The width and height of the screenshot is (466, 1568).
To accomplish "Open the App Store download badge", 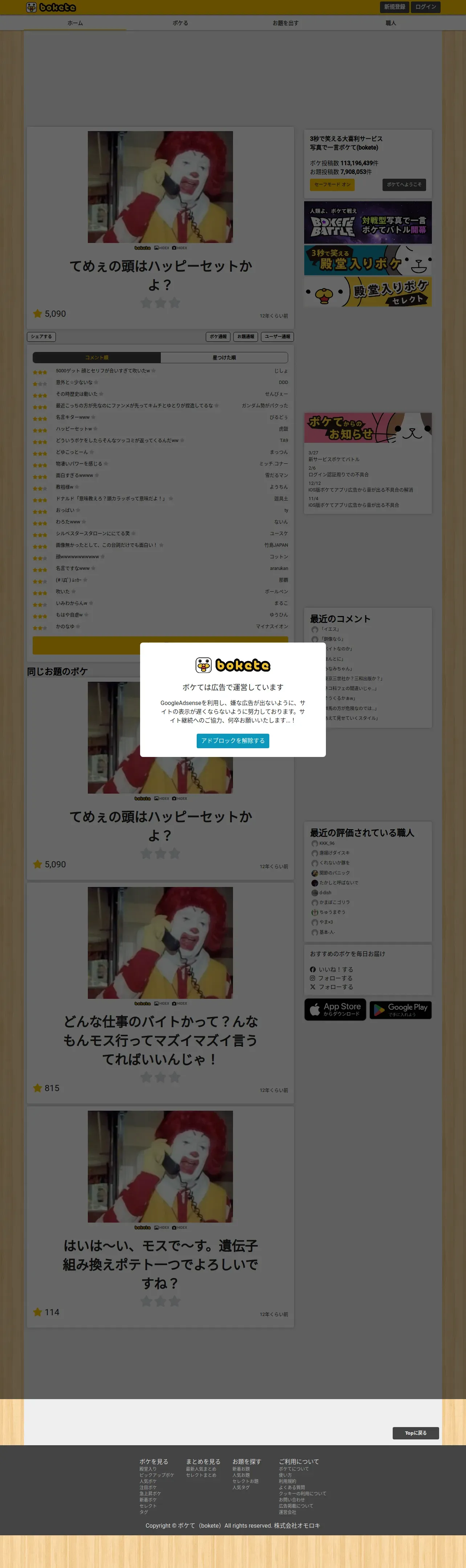I will (335, 1010).
